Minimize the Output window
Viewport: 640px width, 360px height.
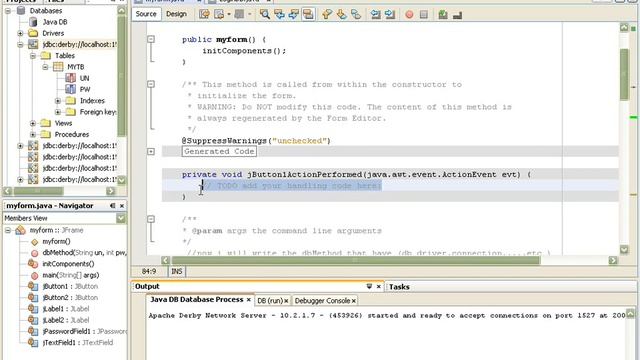coord(369,287)
